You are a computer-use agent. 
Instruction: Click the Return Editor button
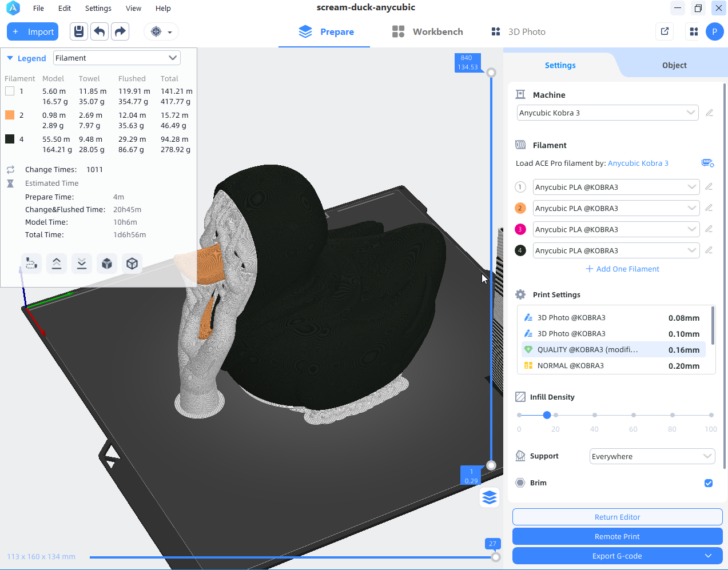[x=617, y=517]
